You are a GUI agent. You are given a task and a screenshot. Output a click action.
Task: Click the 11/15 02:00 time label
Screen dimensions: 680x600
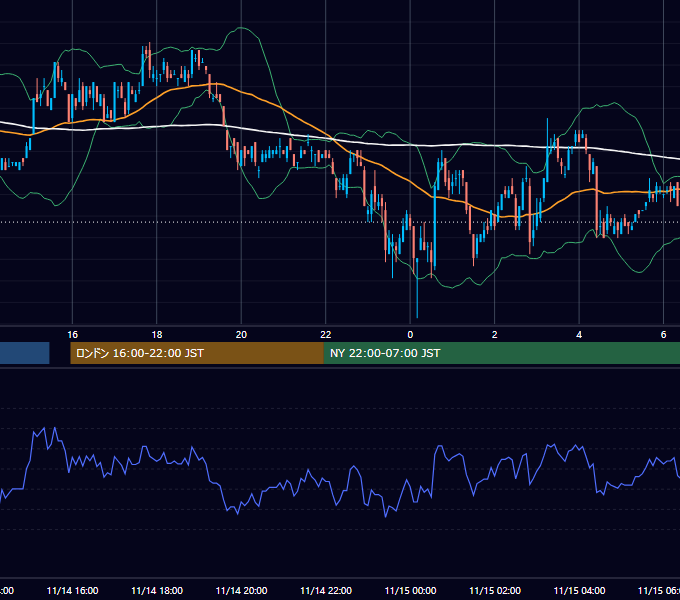[x=495, y=591]
